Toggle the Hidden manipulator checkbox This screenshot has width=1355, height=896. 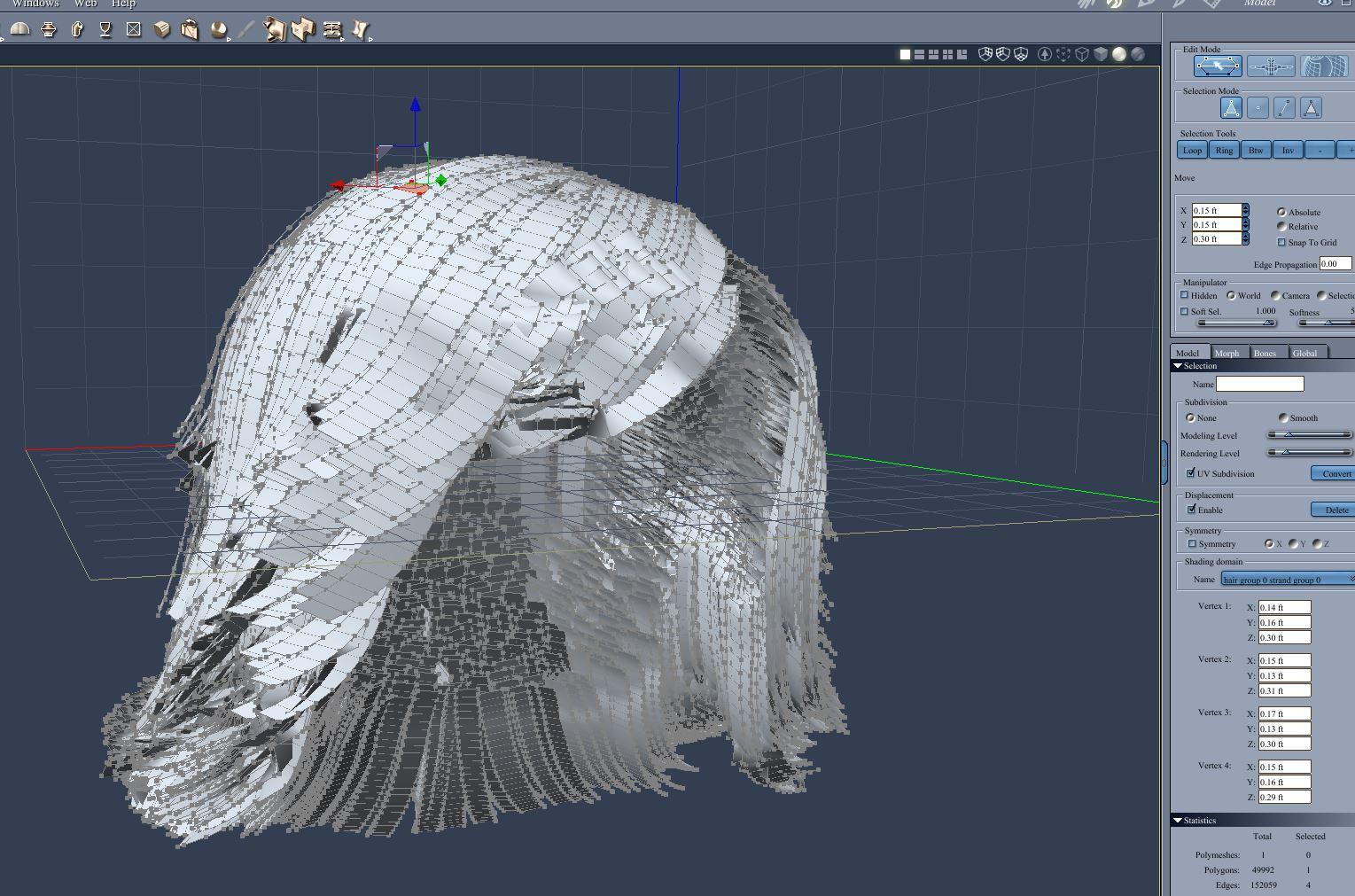pos(1184,295)
